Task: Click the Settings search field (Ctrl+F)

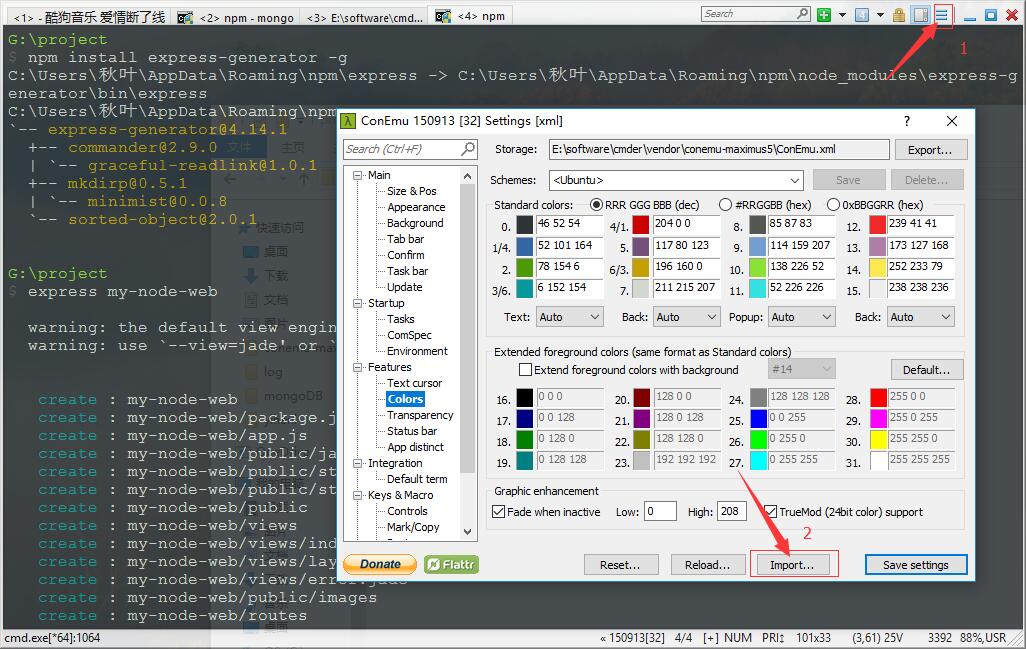Action: 403,149
